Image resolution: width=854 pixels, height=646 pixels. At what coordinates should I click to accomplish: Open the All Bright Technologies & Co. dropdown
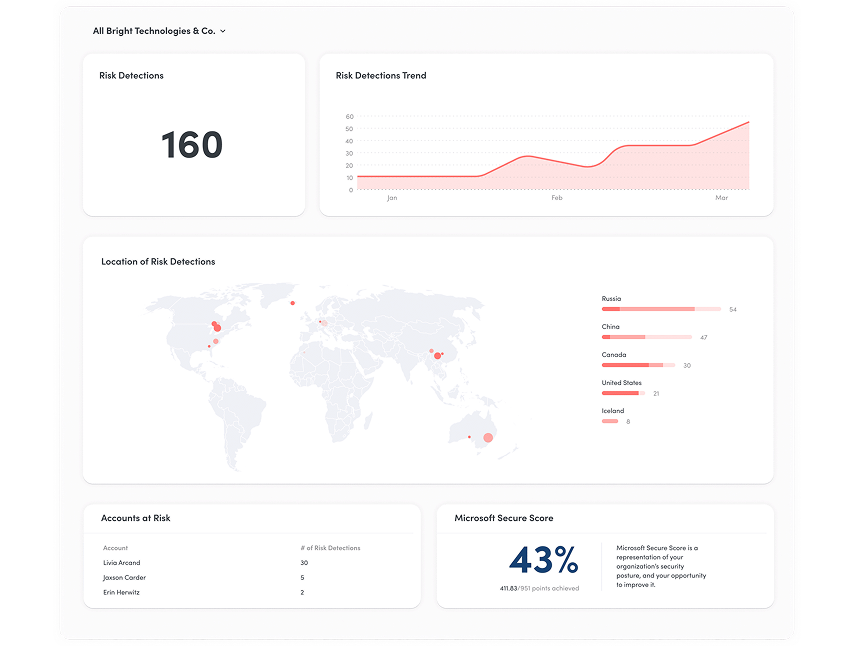(x=159, y=31)
